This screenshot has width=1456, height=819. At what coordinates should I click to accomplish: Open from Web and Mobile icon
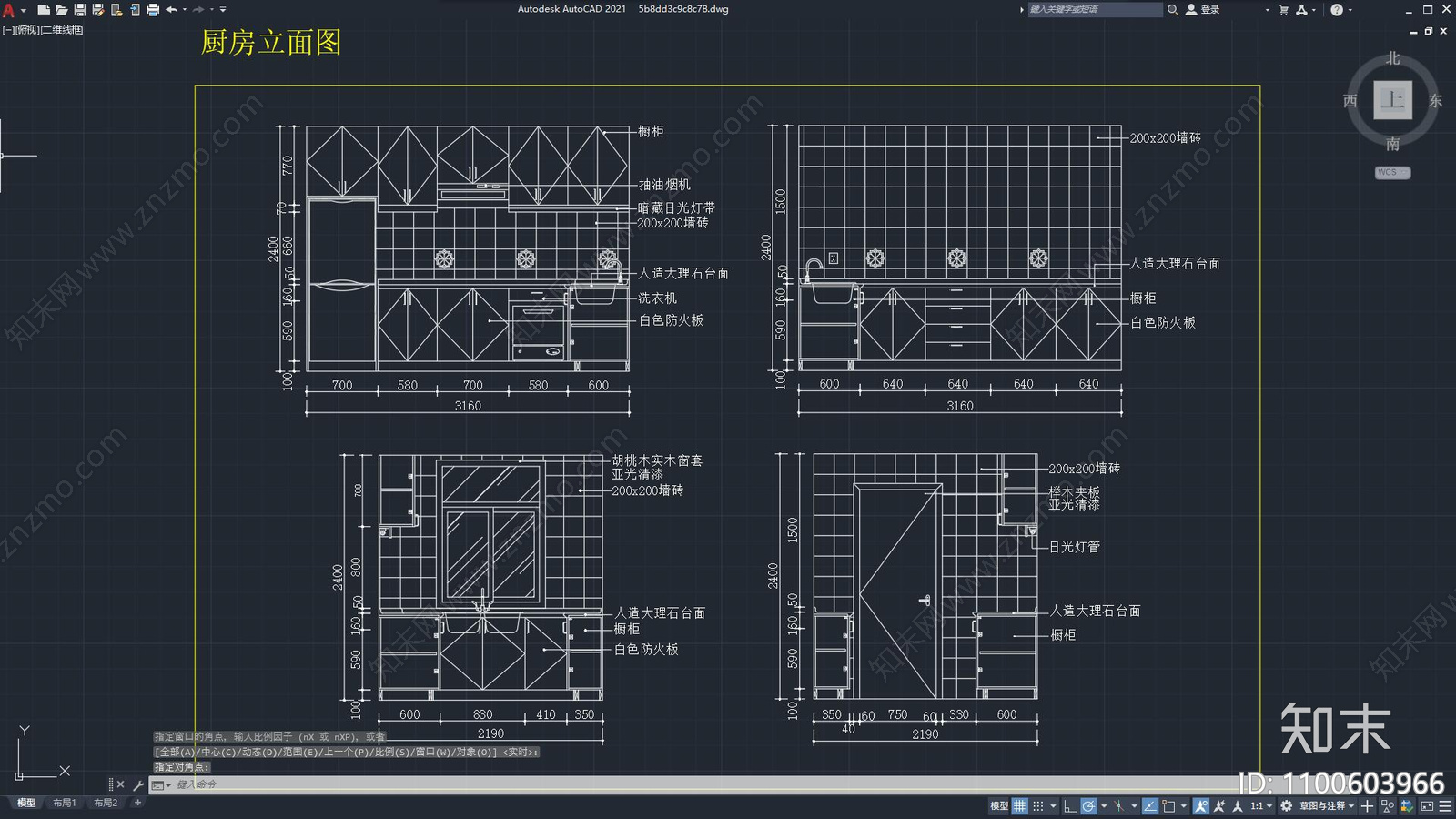coord(116,10)
